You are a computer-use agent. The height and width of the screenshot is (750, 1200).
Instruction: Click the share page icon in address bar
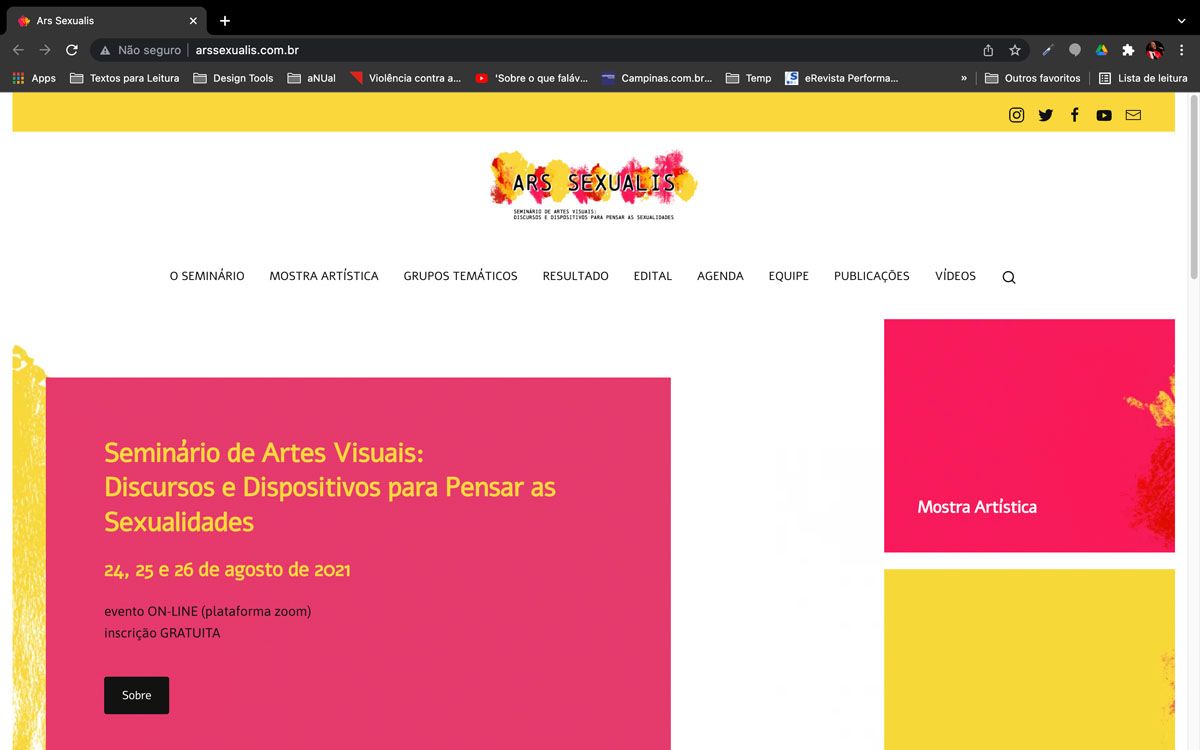click(988, 50)
